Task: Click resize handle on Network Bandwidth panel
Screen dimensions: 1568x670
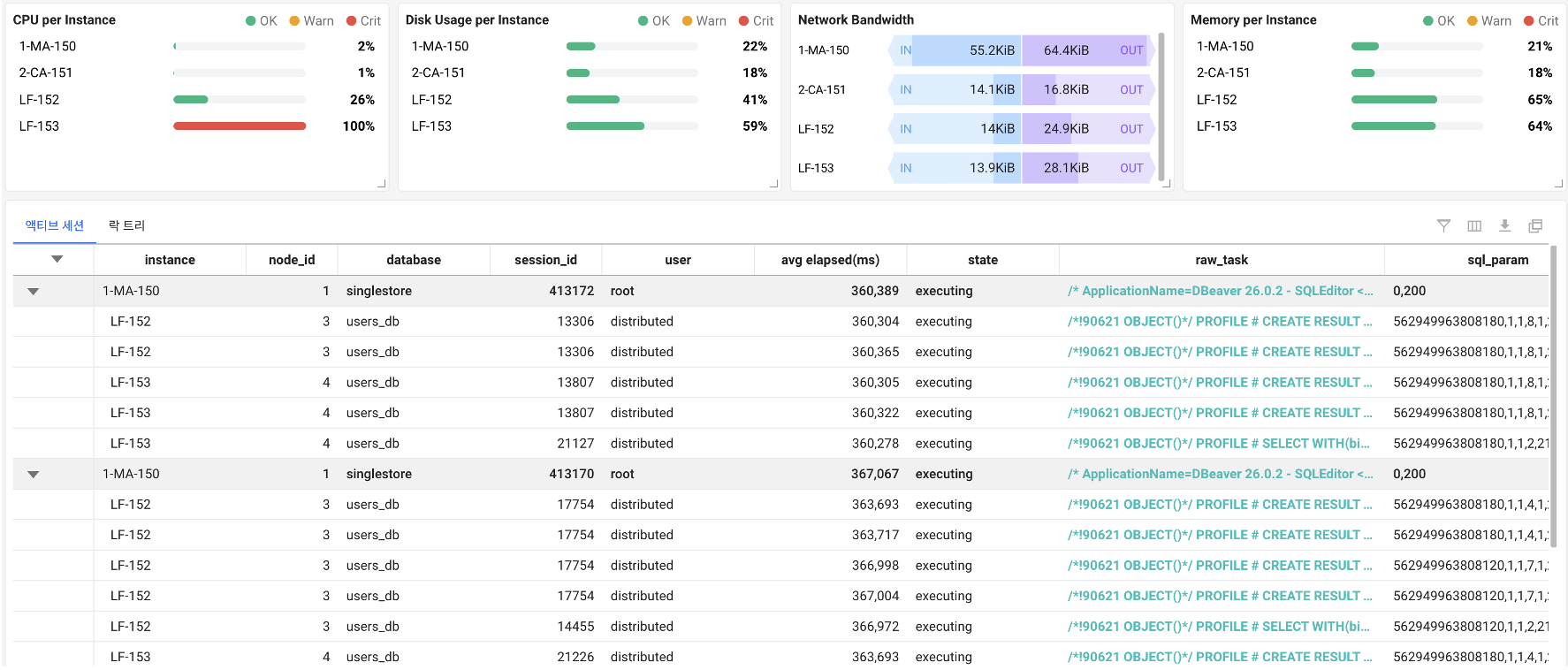Action: pyautogui.click(x=1167, y=184)
